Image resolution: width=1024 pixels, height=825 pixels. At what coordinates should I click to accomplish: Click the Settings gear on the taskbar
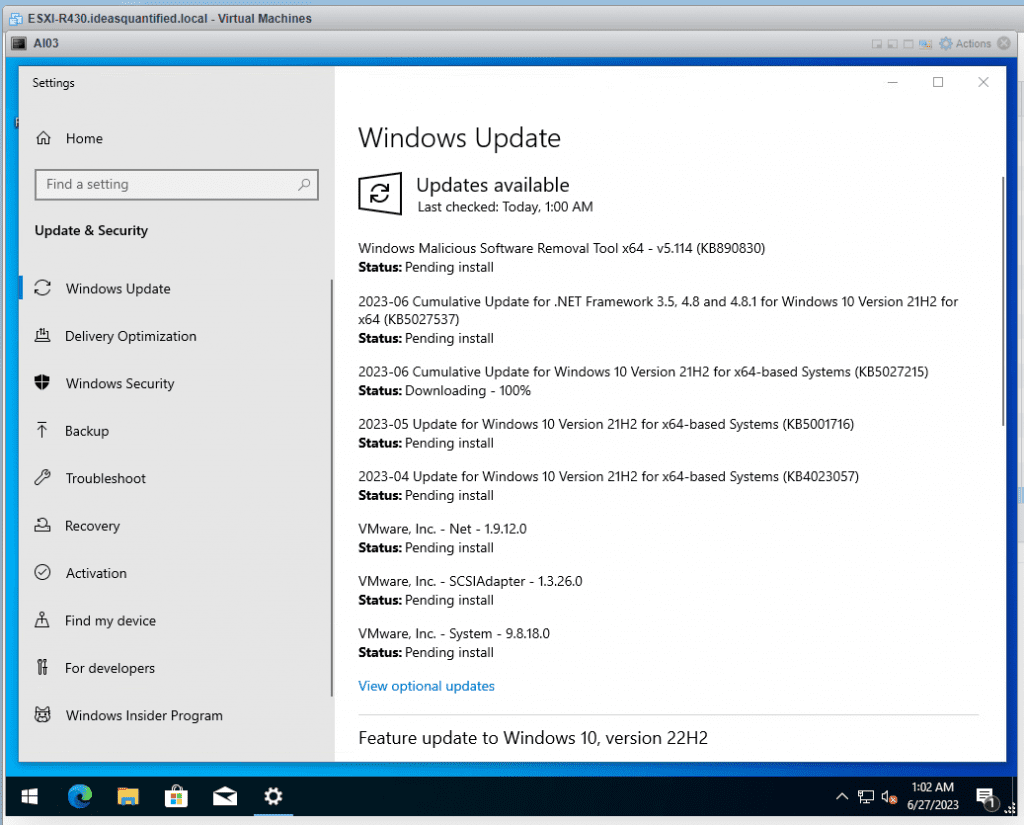point(273,796)
